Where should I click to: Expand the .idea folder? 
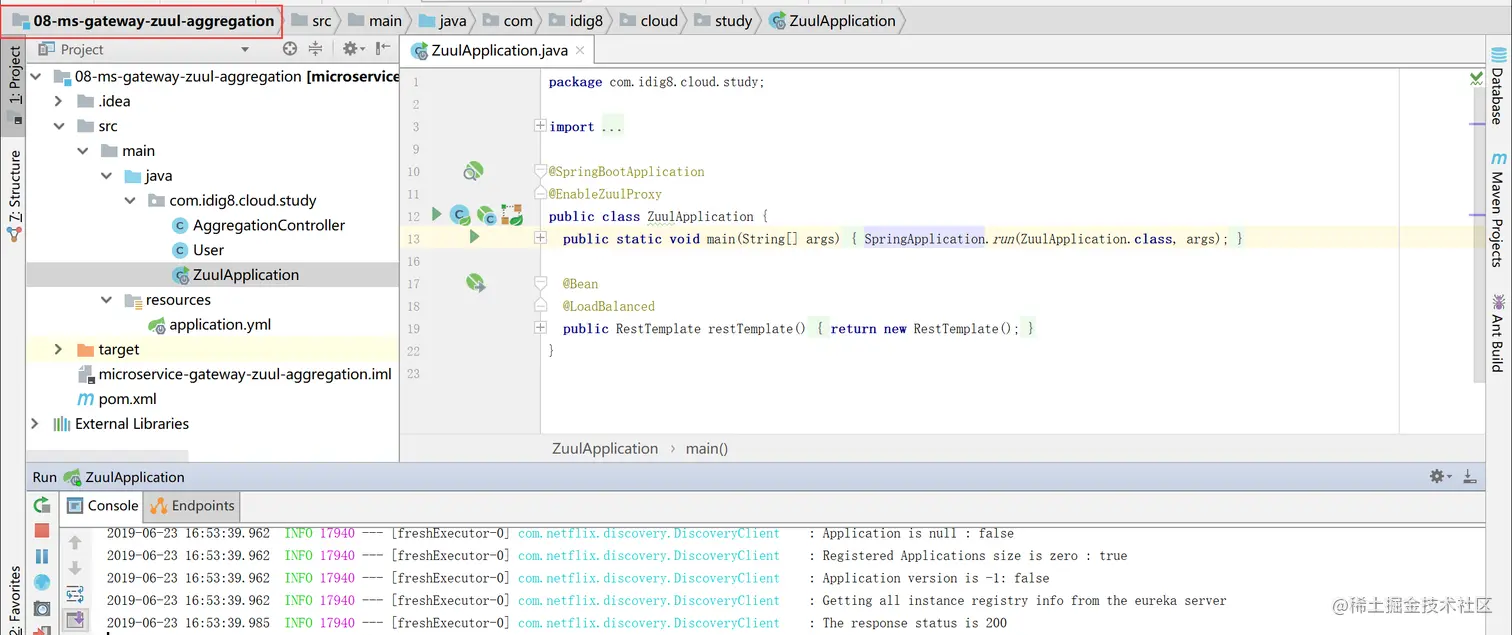coord(58,101)
